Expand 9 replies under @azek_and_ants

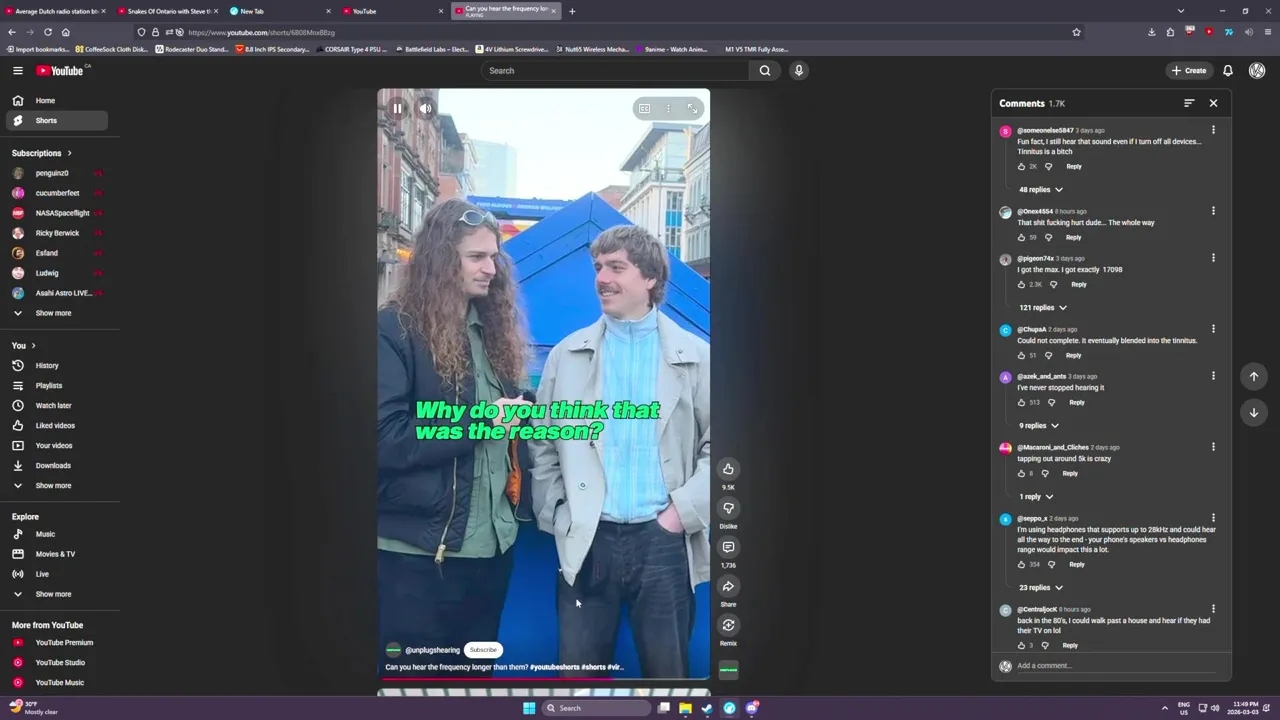1038,426
